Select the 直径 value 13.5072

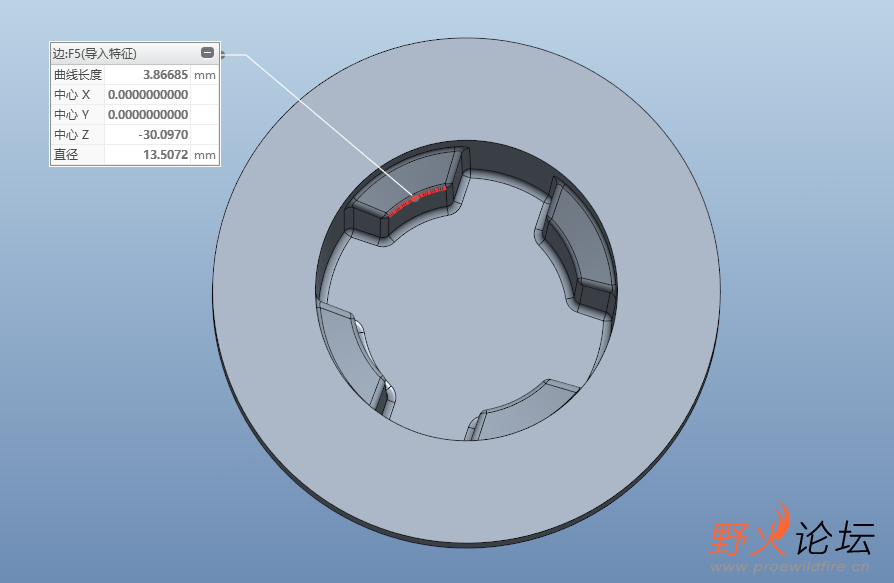click(165, 154)
